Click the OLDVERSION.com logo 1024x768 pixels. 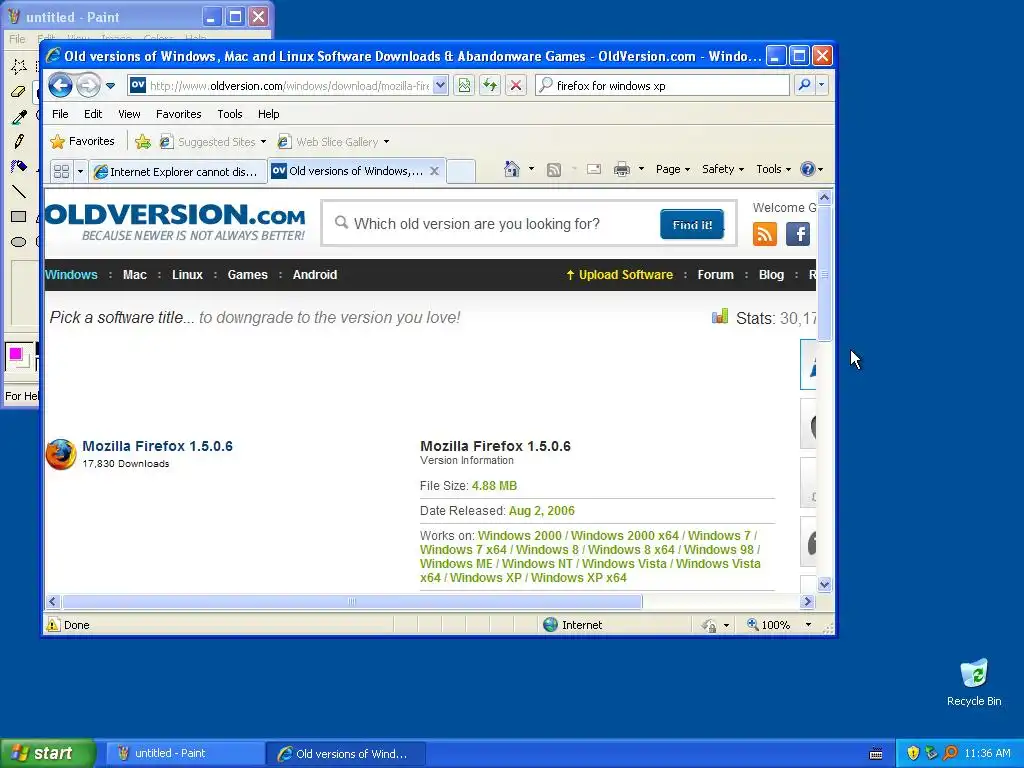coord(175,222)
